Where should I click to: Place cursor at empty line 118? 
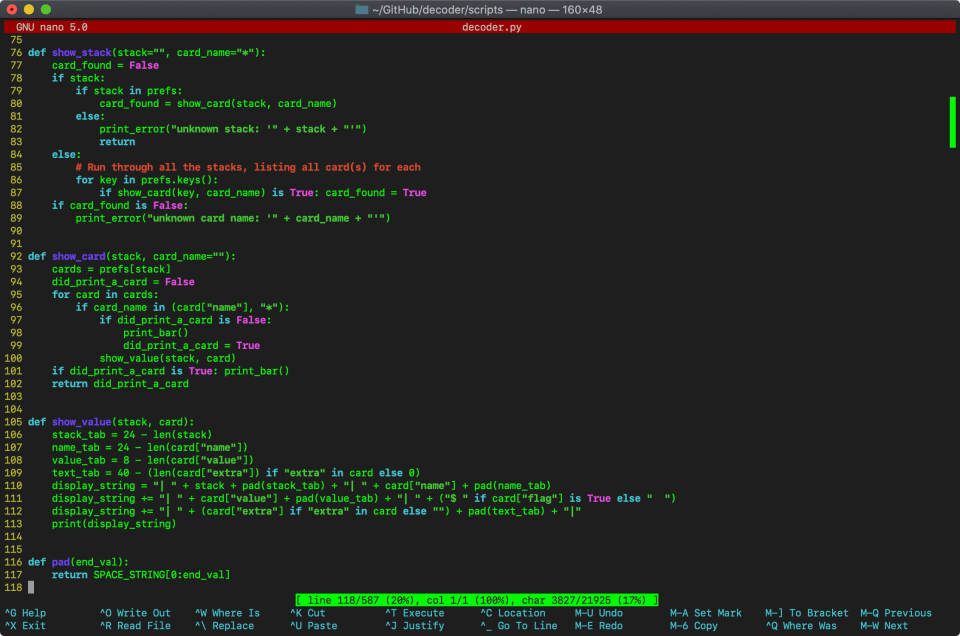(32, 587)
